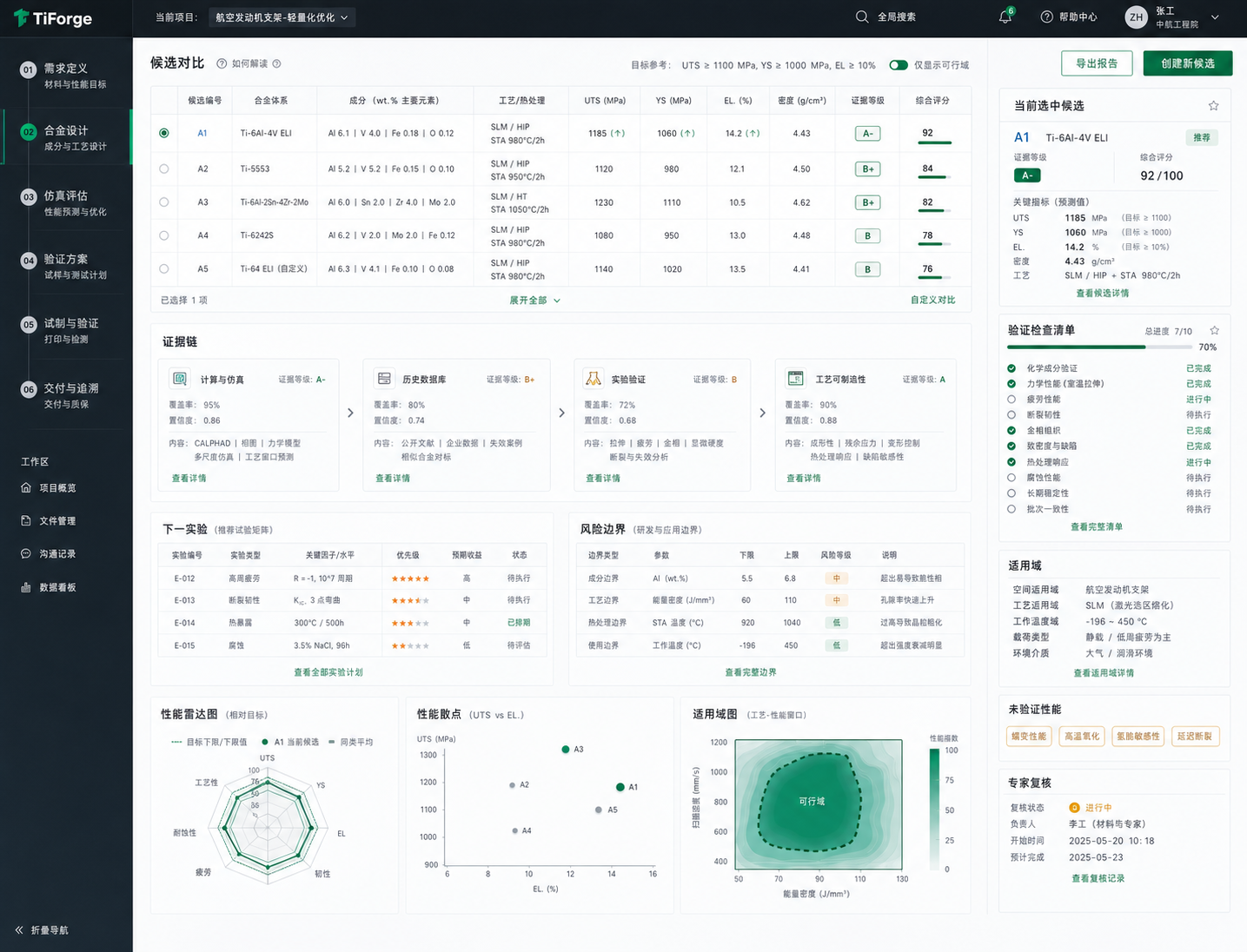Click the info icon after 如何解读
The image size is (1247, 952).
(x=276, y=63)
